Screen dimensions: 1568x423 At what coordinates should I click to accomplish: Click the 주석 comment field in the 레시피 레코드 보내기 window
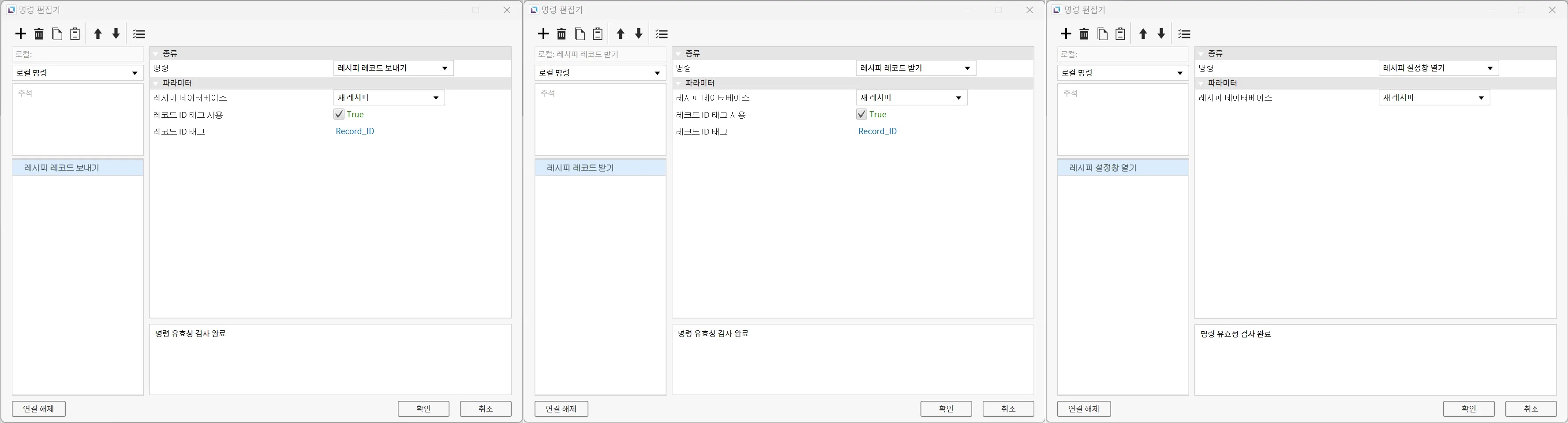click(x=77, y=119)
